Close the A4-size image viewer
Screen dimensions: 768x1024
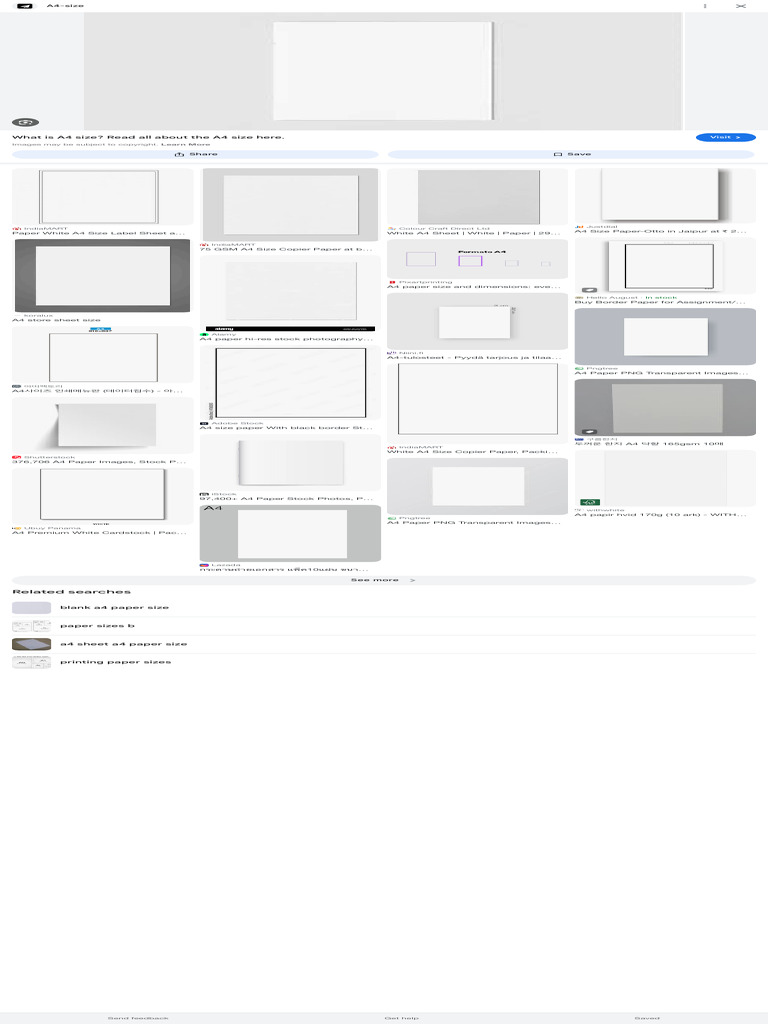tap(741, 6)
